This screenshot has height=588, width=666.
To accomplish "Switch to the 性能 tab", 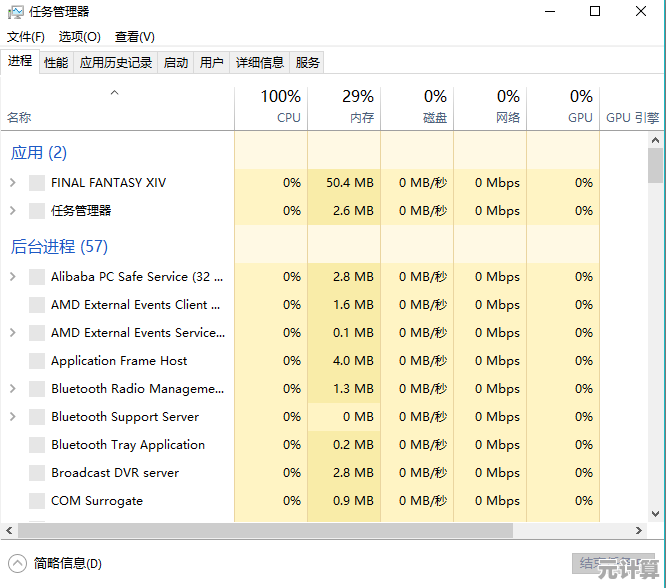I will tap(56, 62).
